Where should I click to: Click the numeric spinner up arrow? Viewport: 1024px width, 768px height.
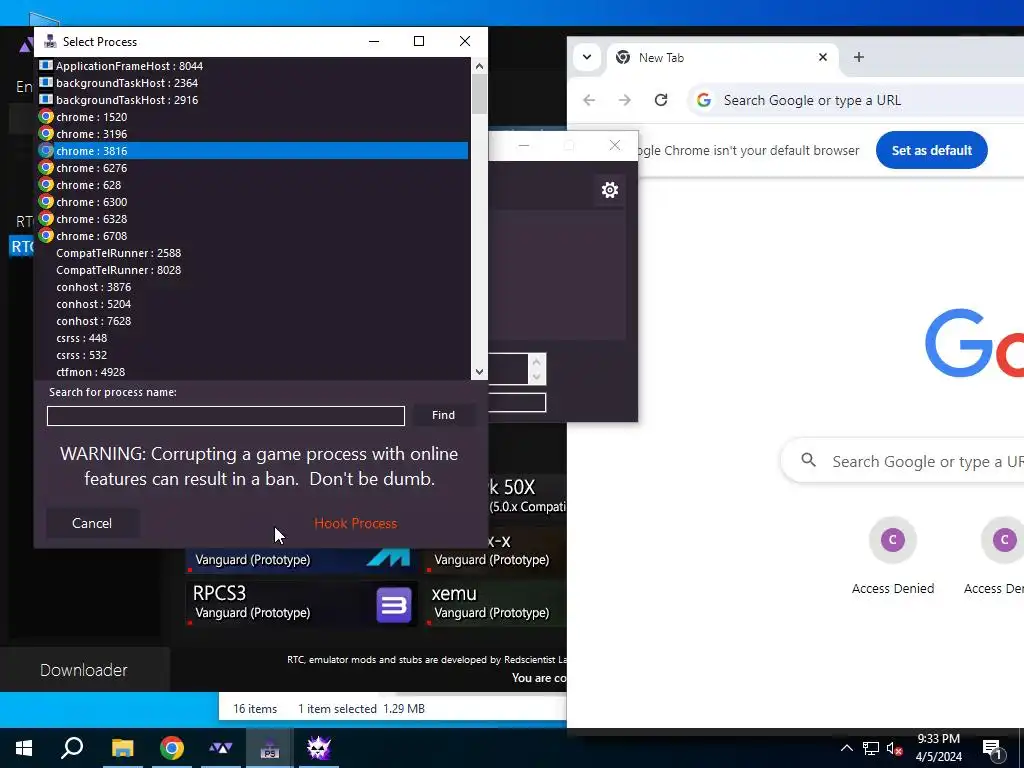(536, 361)
